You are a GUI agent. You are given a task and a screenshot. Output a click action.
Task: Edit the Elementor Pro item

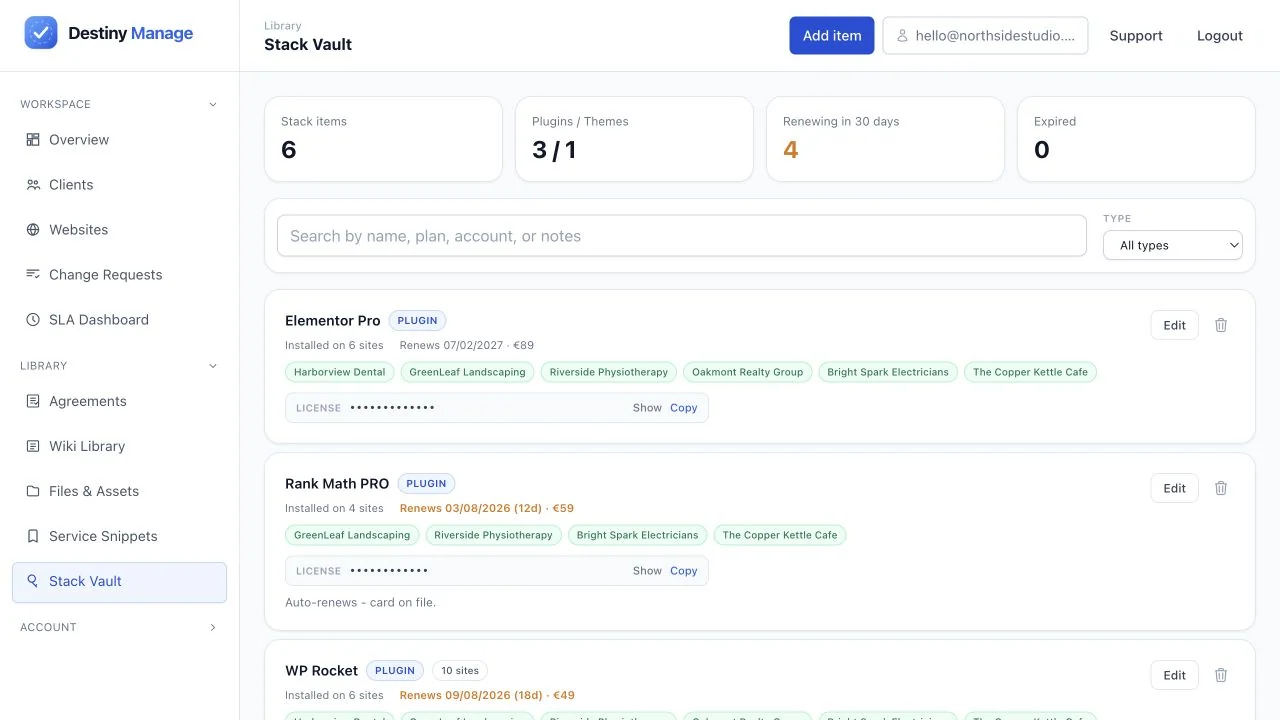(1174, 325)
